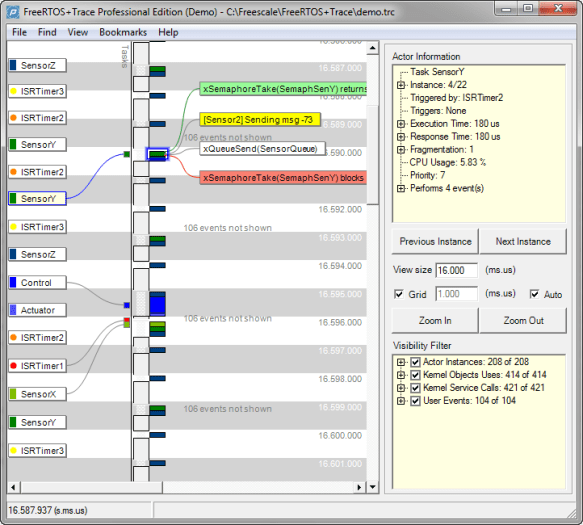583x525 pixels.
Task: Click the FreeRTOS+Trace application icon in title bar
Action: coord(13,12)
